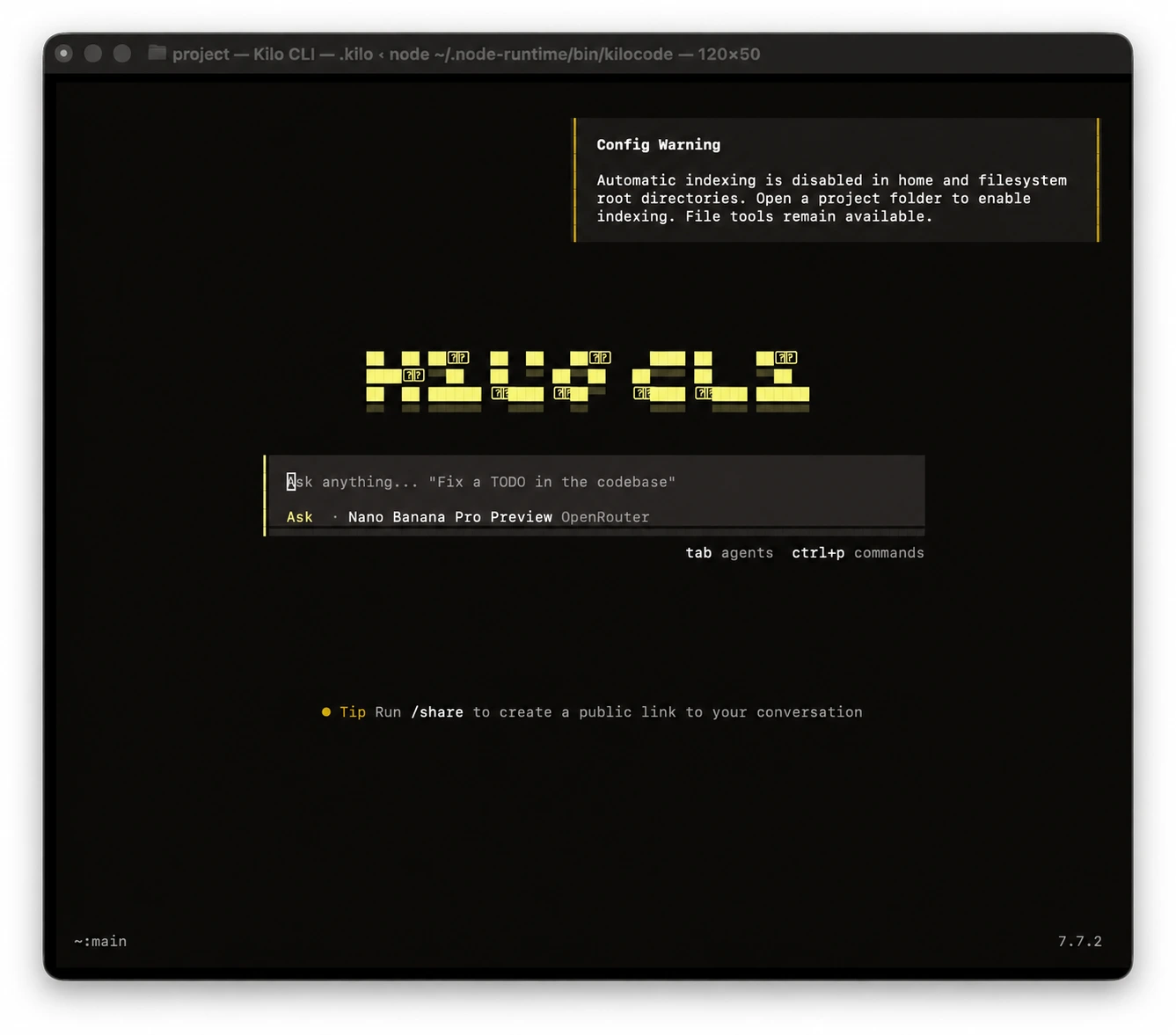
Task: Click the first (close) window control button
Action: (x=64, y=54)
